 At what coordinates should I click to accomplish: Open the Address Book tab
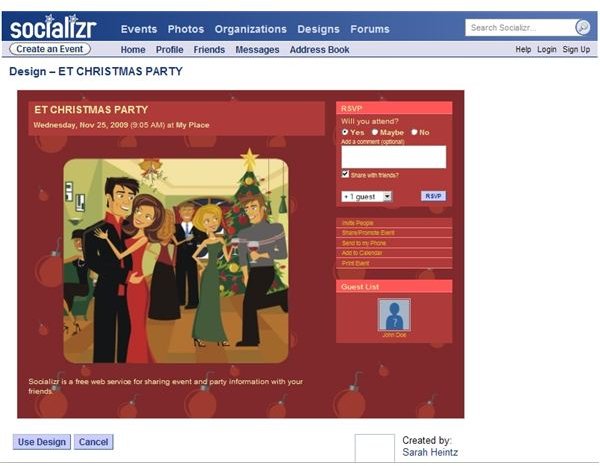pos(320,50)
